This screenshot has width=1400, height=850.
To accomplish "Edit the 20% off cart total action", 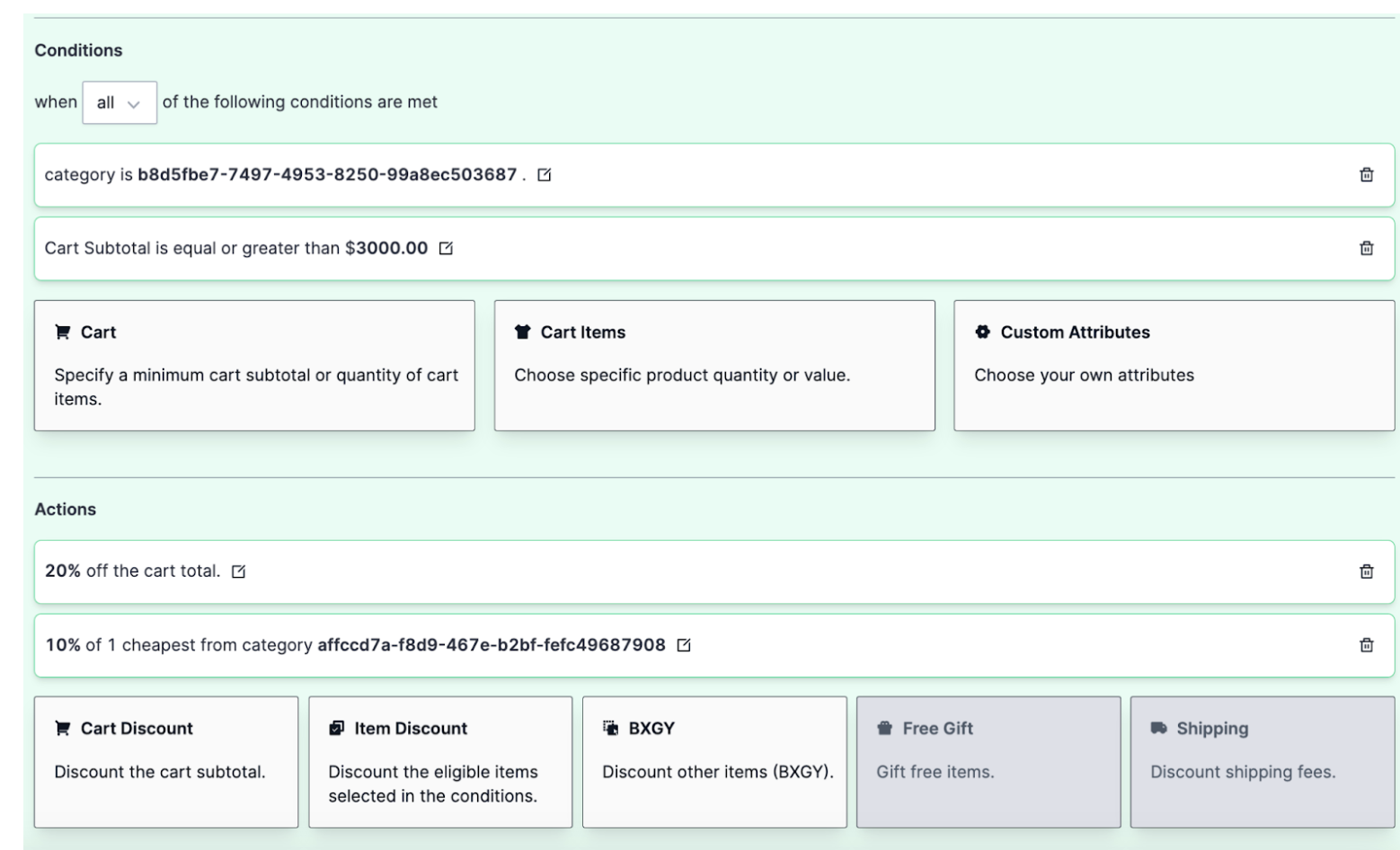I will coord(238,571).
